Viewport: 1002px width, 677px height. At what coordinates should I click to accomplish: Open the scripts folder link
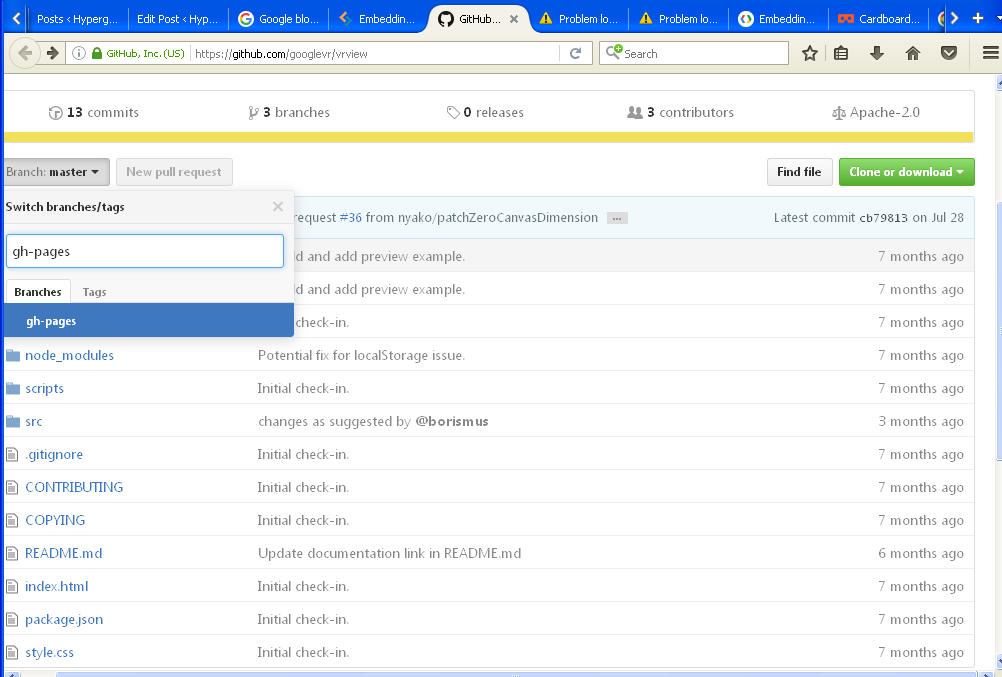[45, 389]
